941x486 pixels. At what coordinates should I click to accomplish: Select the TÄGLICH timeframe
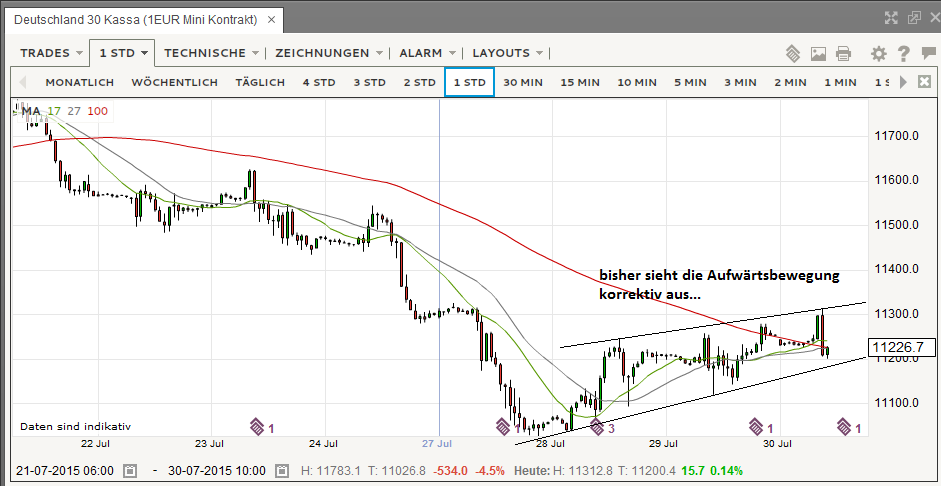(x=260, y=82)
